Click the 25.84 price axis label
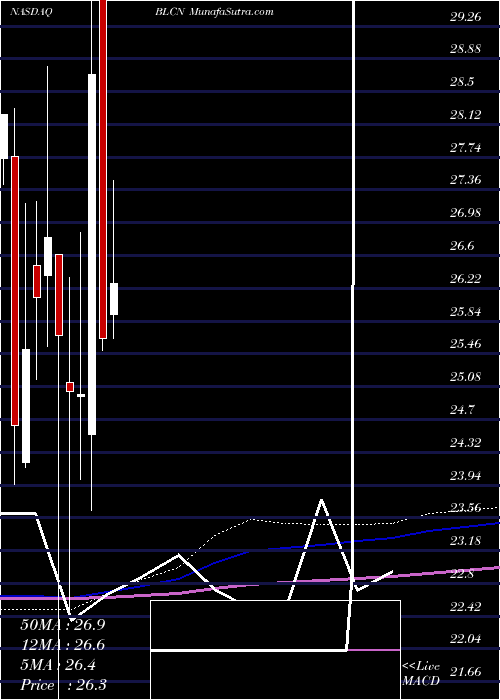Screen dimensions: 500x700 click(x=465, y=312)
